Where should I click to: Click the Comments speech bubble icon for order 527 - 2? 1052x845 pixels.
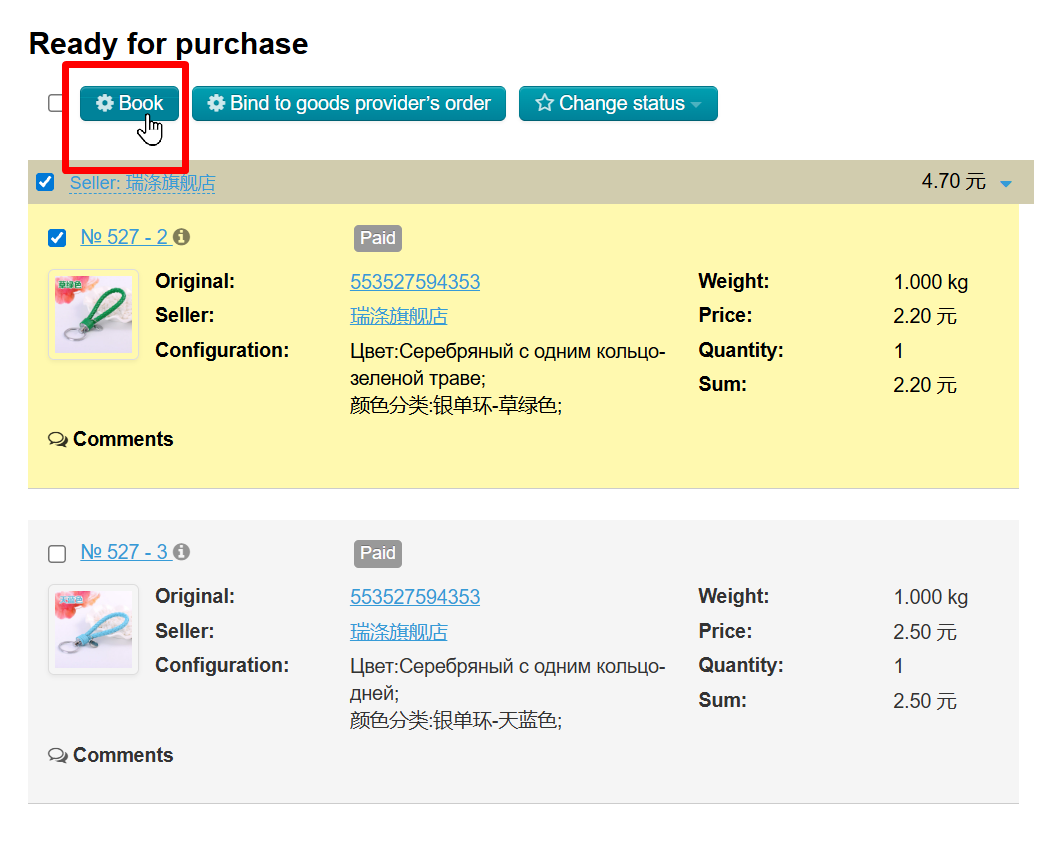click(x=58, y=440)
